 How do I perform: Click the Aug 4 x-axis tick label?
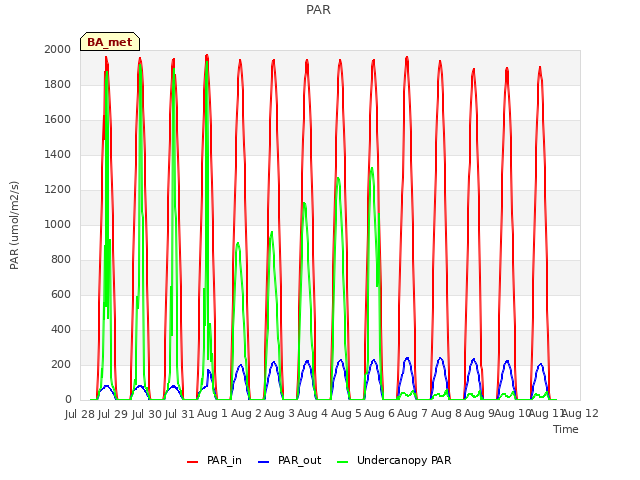click(313, 414)
